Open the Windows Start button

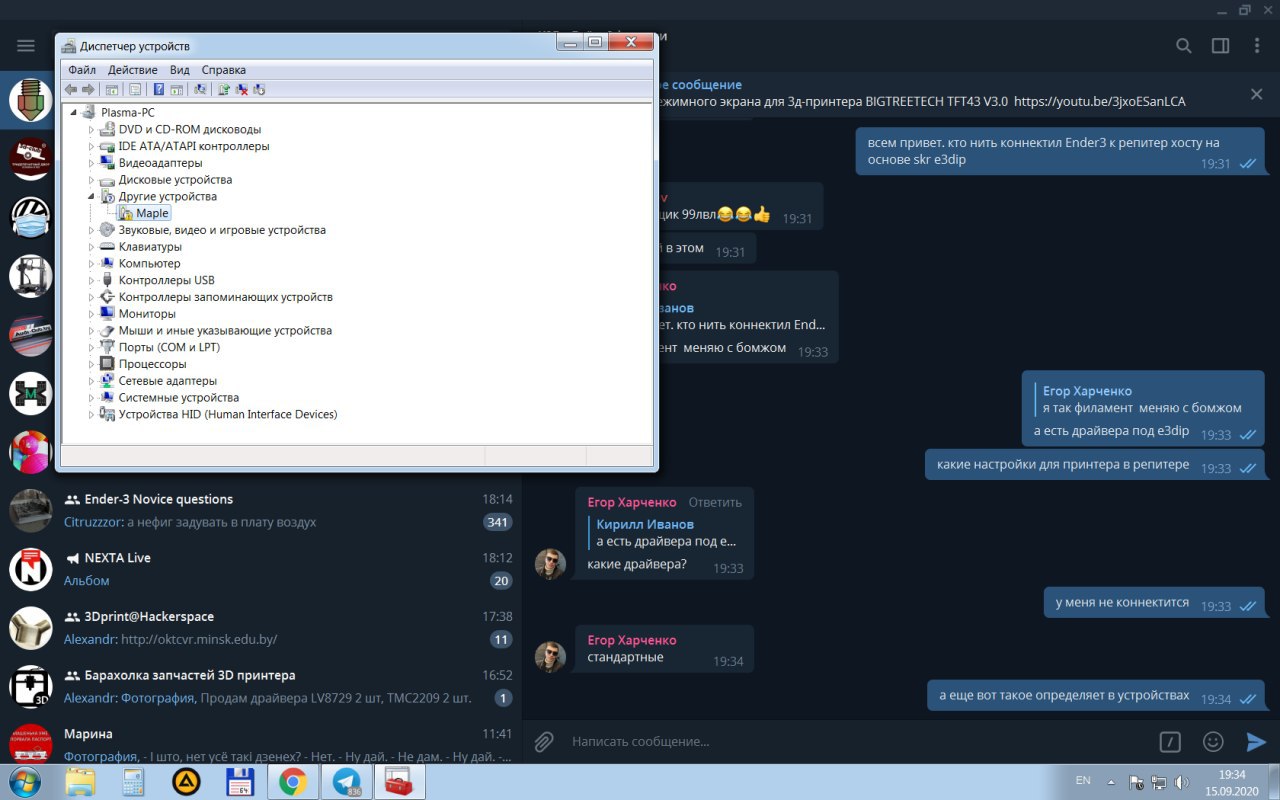click(x=26, y=781)
